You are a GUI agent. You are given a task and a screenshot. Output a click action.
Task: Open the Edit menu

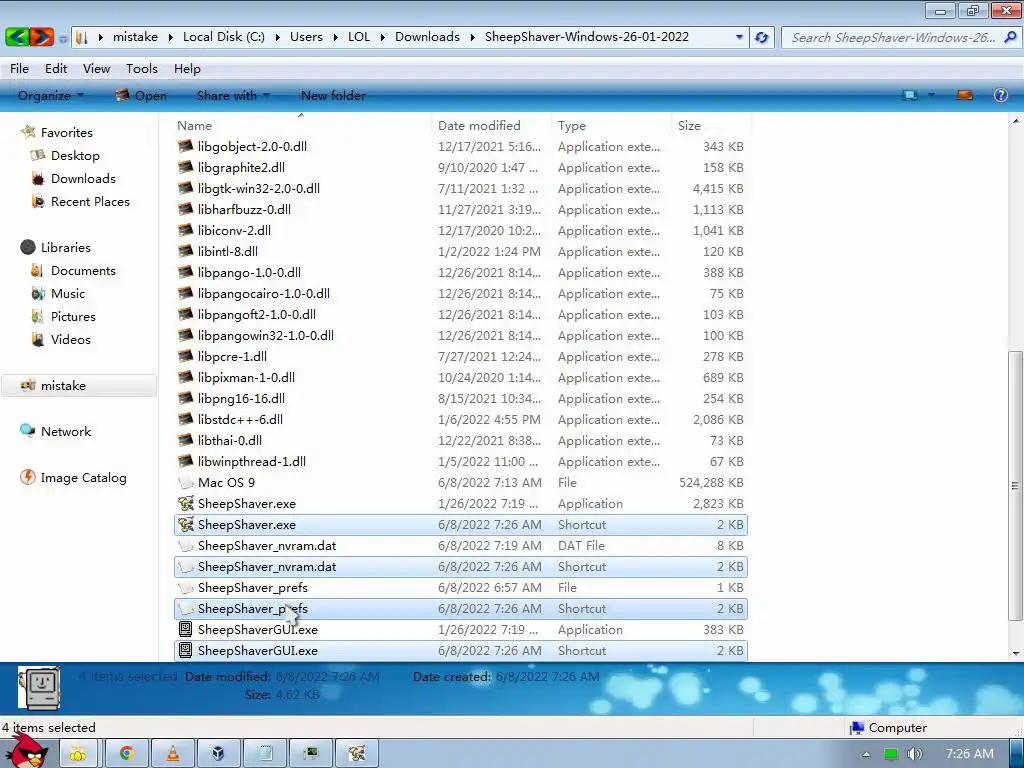click(x=56, y=69)
